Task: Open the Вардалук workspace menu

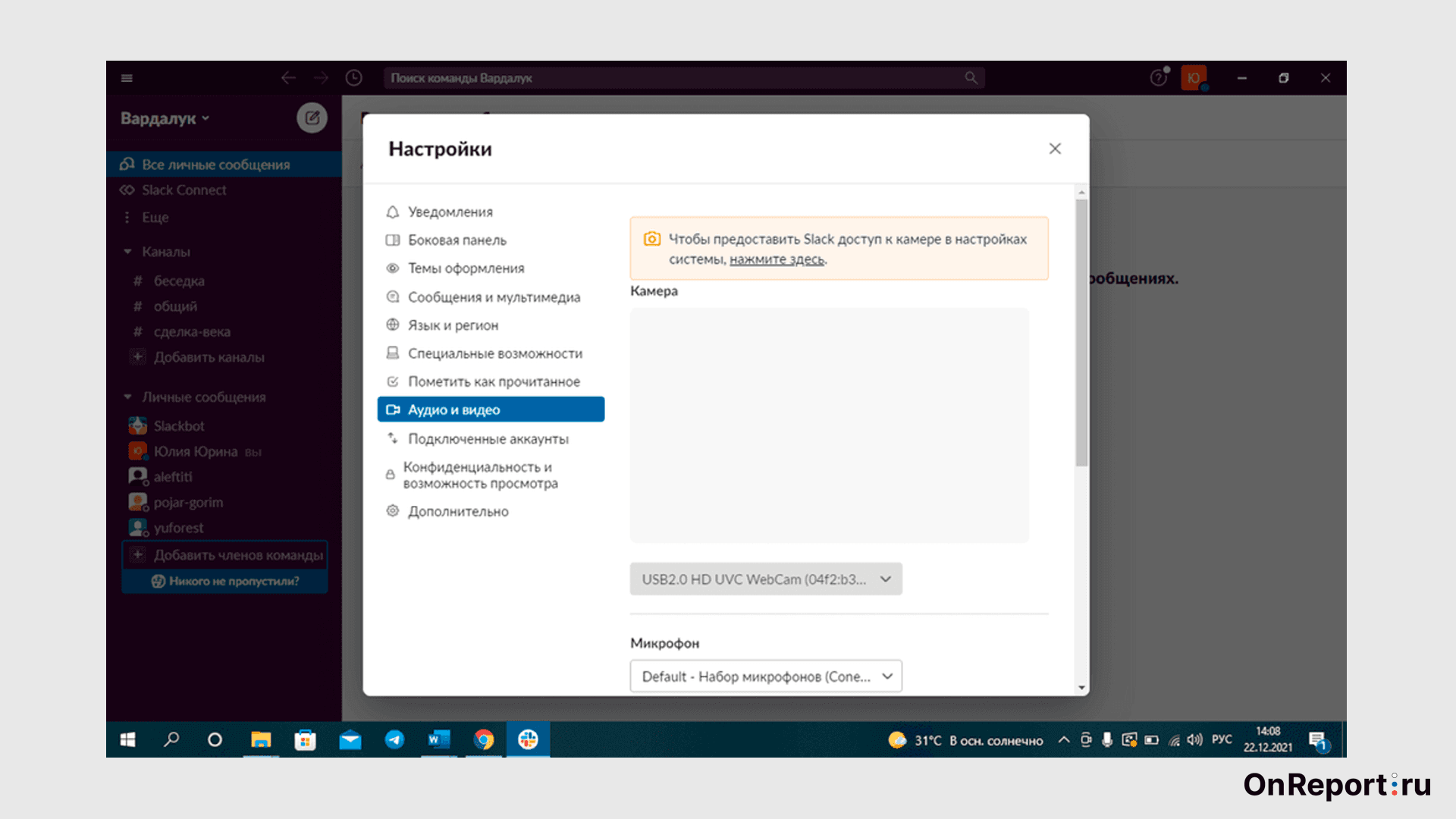Action: (x=165, y=118)
